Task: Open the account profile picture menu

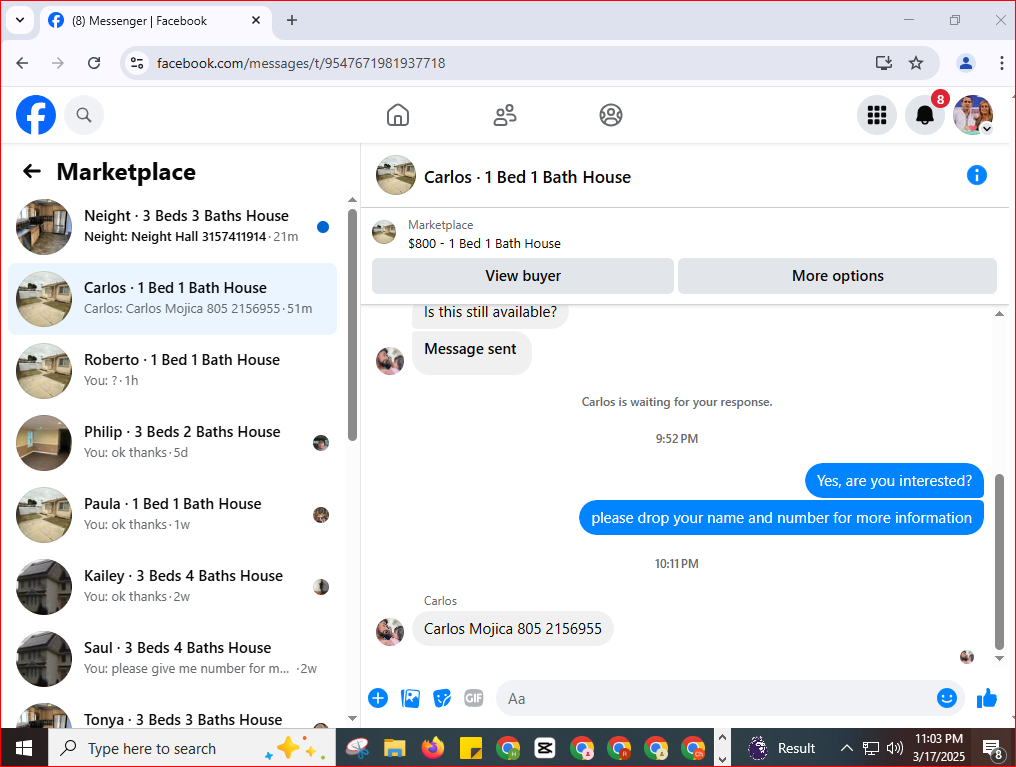Action: pos(973,115)
